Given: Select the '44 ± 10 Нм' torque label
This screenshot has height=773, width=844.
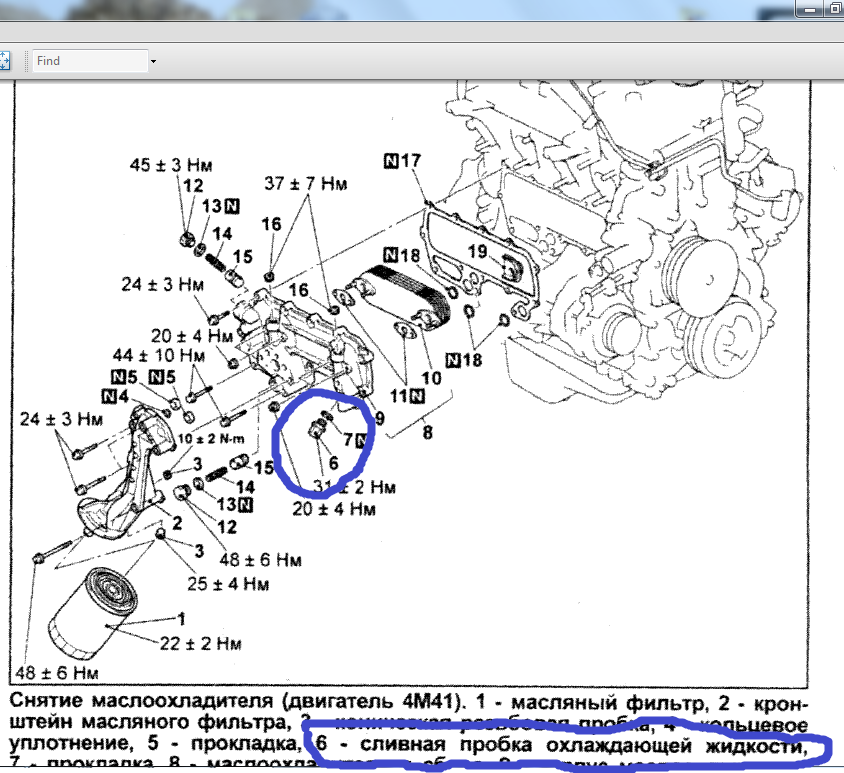Looking at the screenshot, I should point(159,355).
